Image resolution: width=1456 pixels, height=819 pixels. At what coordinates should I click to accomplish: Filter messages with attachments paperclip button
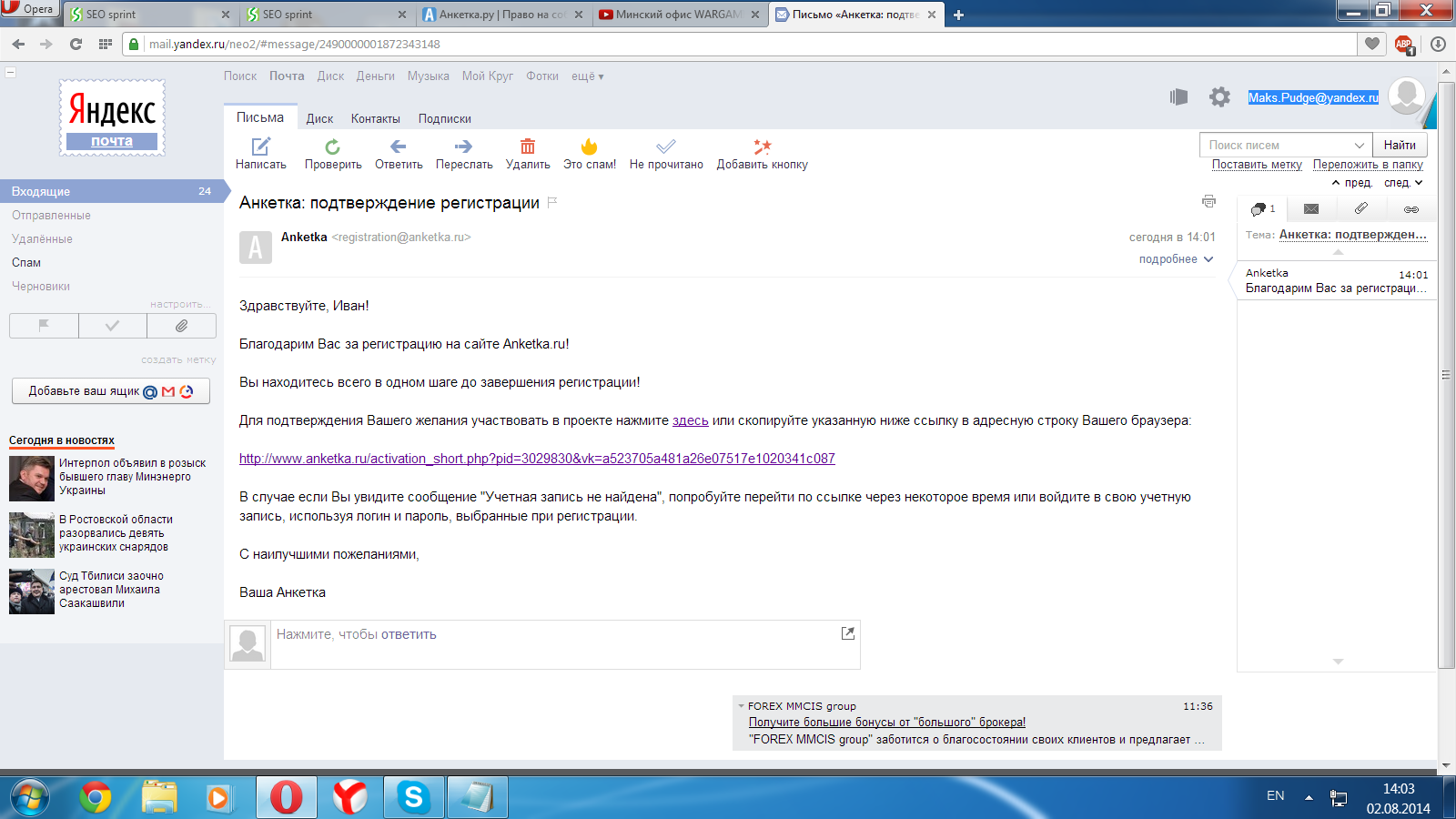click(x=181, y=326)
